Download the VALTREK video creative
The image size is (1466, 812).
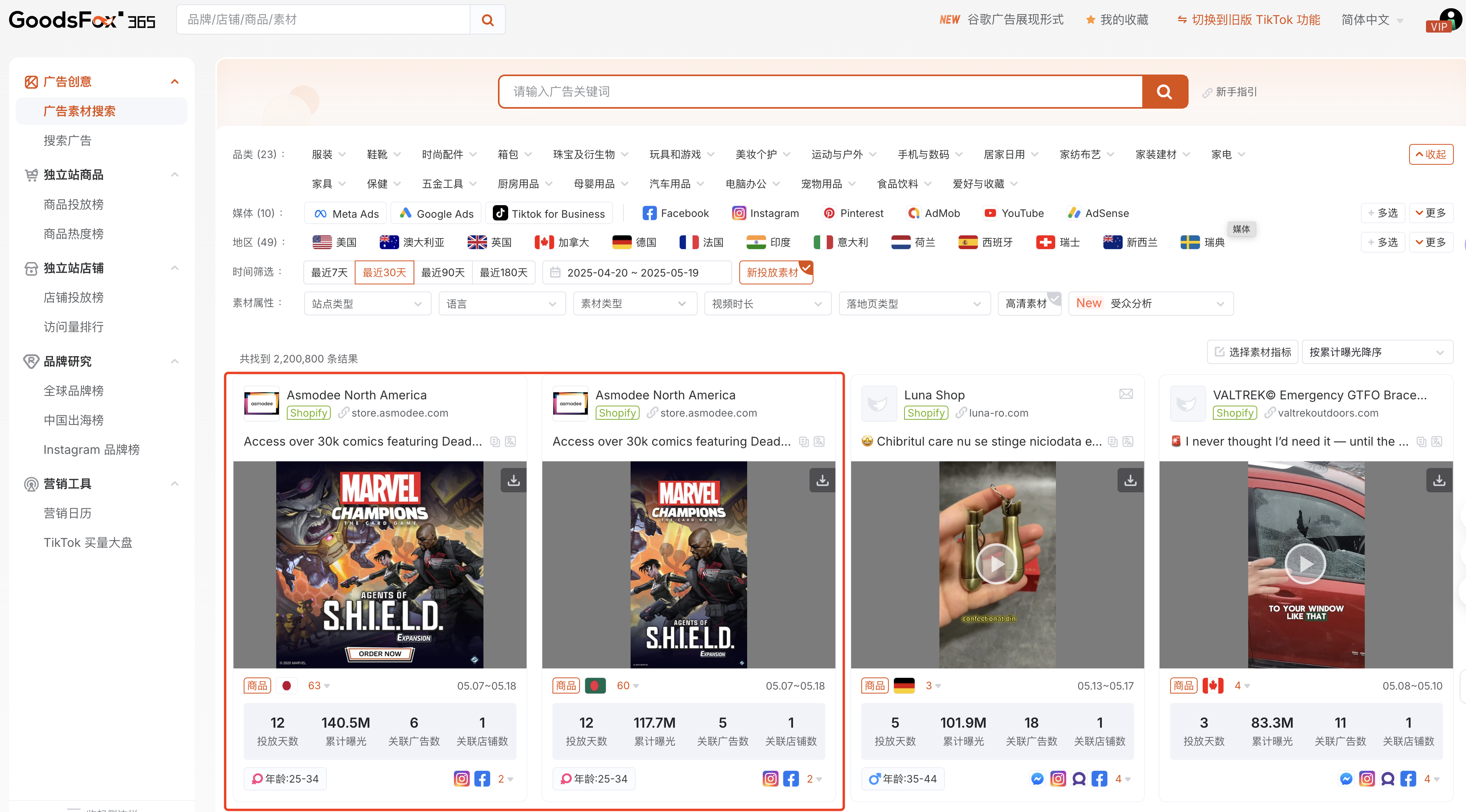pos(1439,480)
